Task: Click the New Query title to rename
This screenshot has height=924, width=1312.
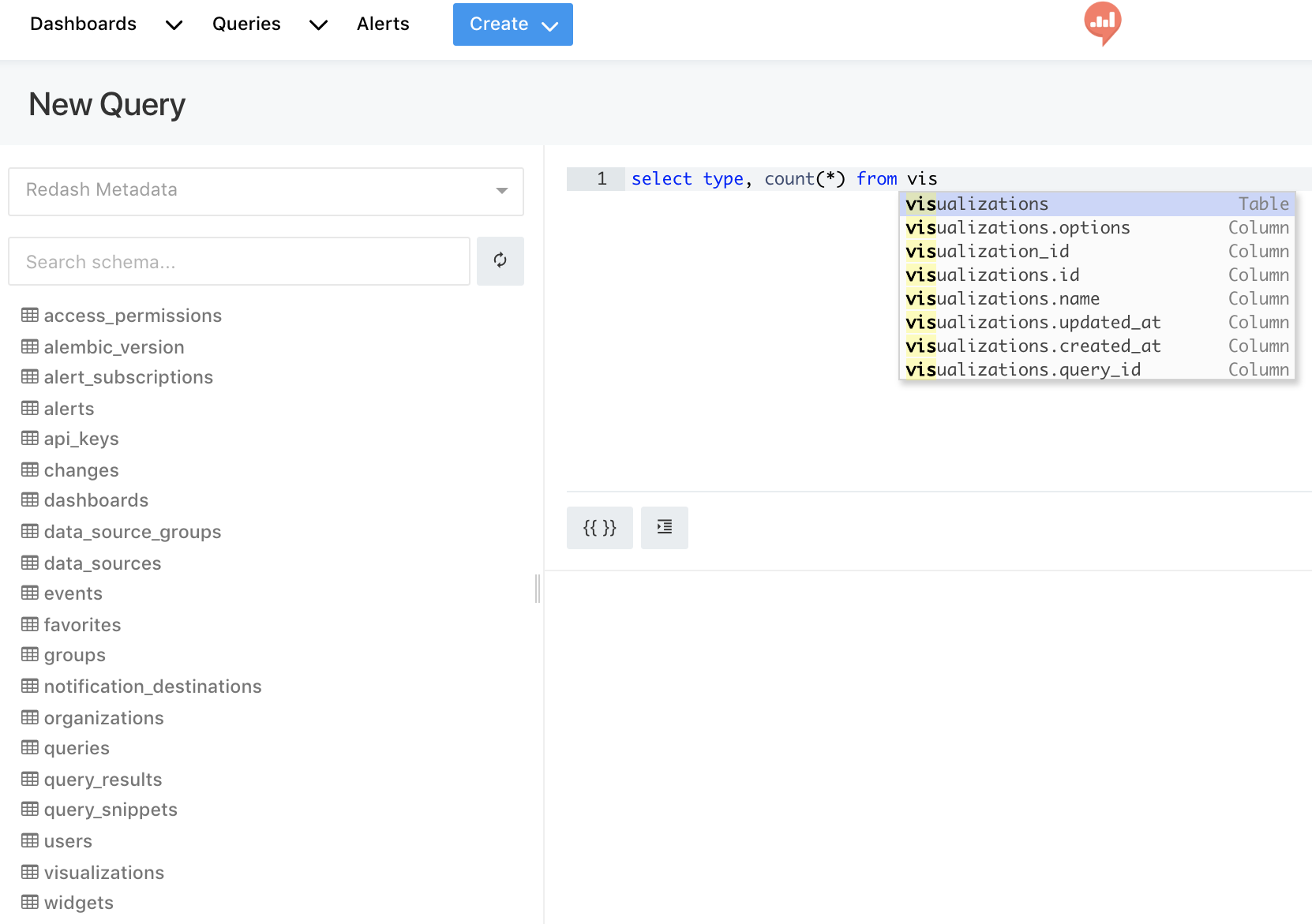Action: tap(107, 104)
